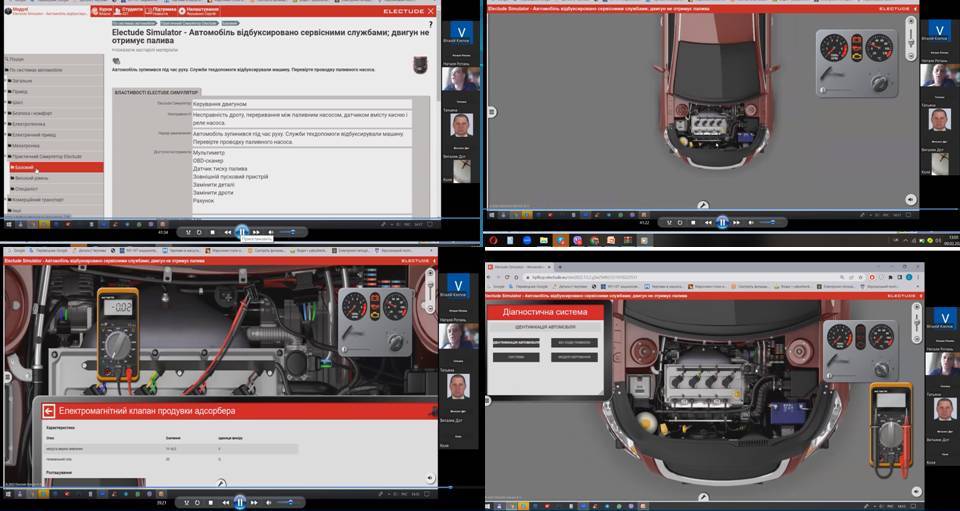Click the warning lights cluster in top-view car simulator
Image resolution: width=960 pixels, height=511 pixels.
857,47
